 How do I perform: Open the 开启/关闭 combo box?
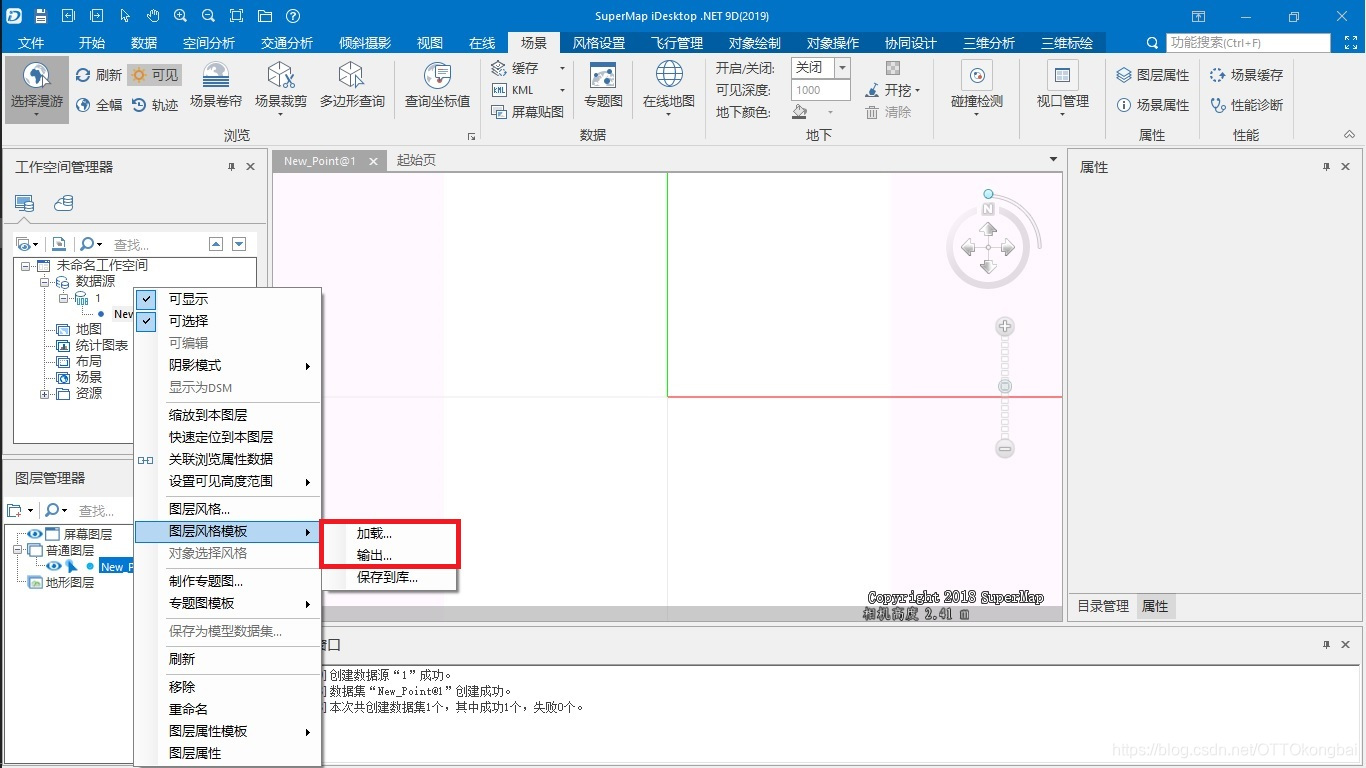pyautogui.click(x=821, y=68)
